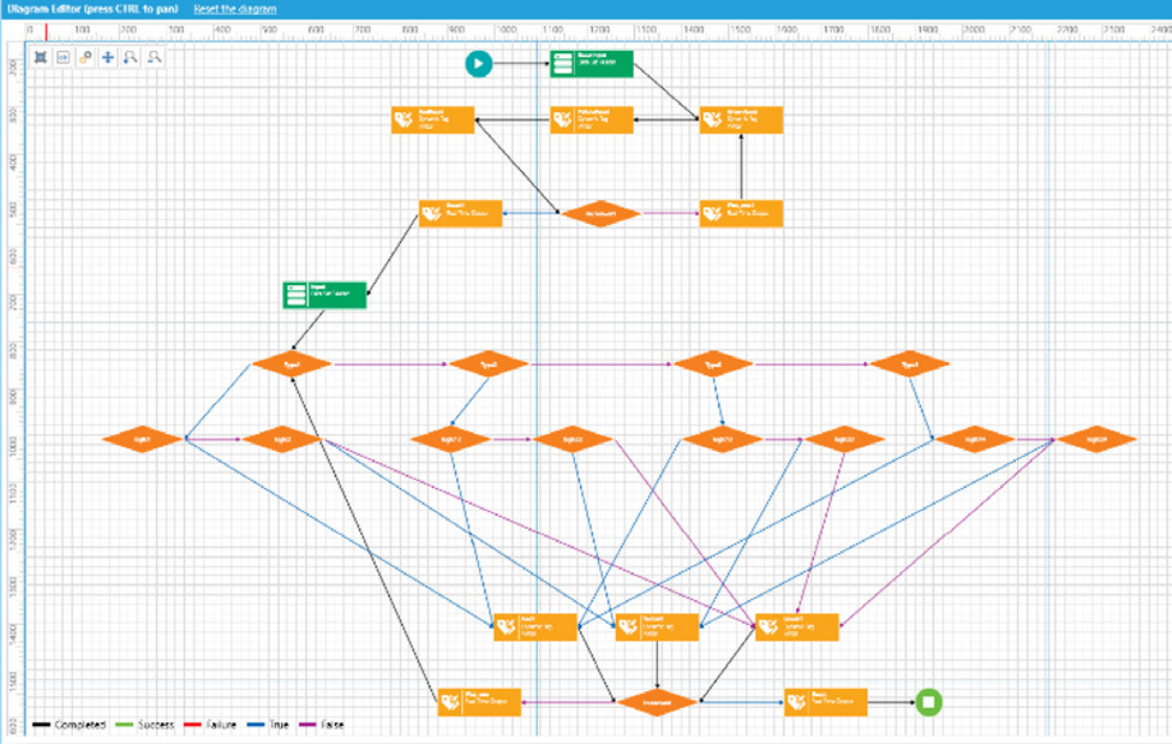Select the pan/move cross-arrows tool
The height and width of the screenshot is (744, 1172).
[x=108, y=58]
